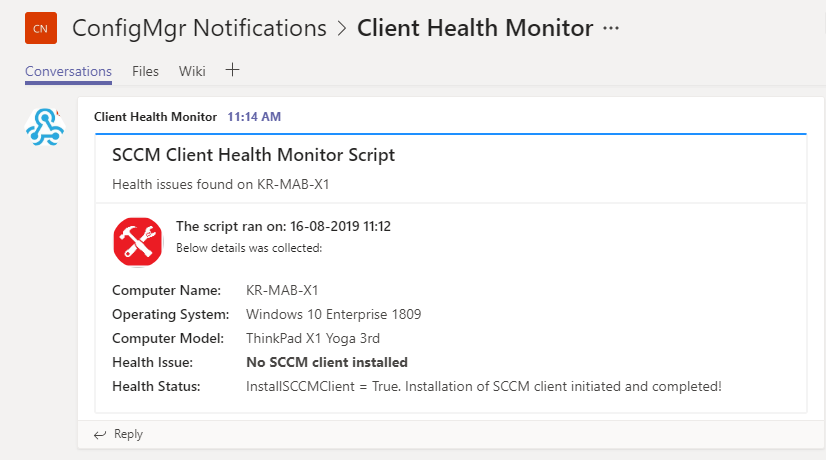Click the 11:14 AM message timestamp
826x460 pixels.
tap(254, 117)
